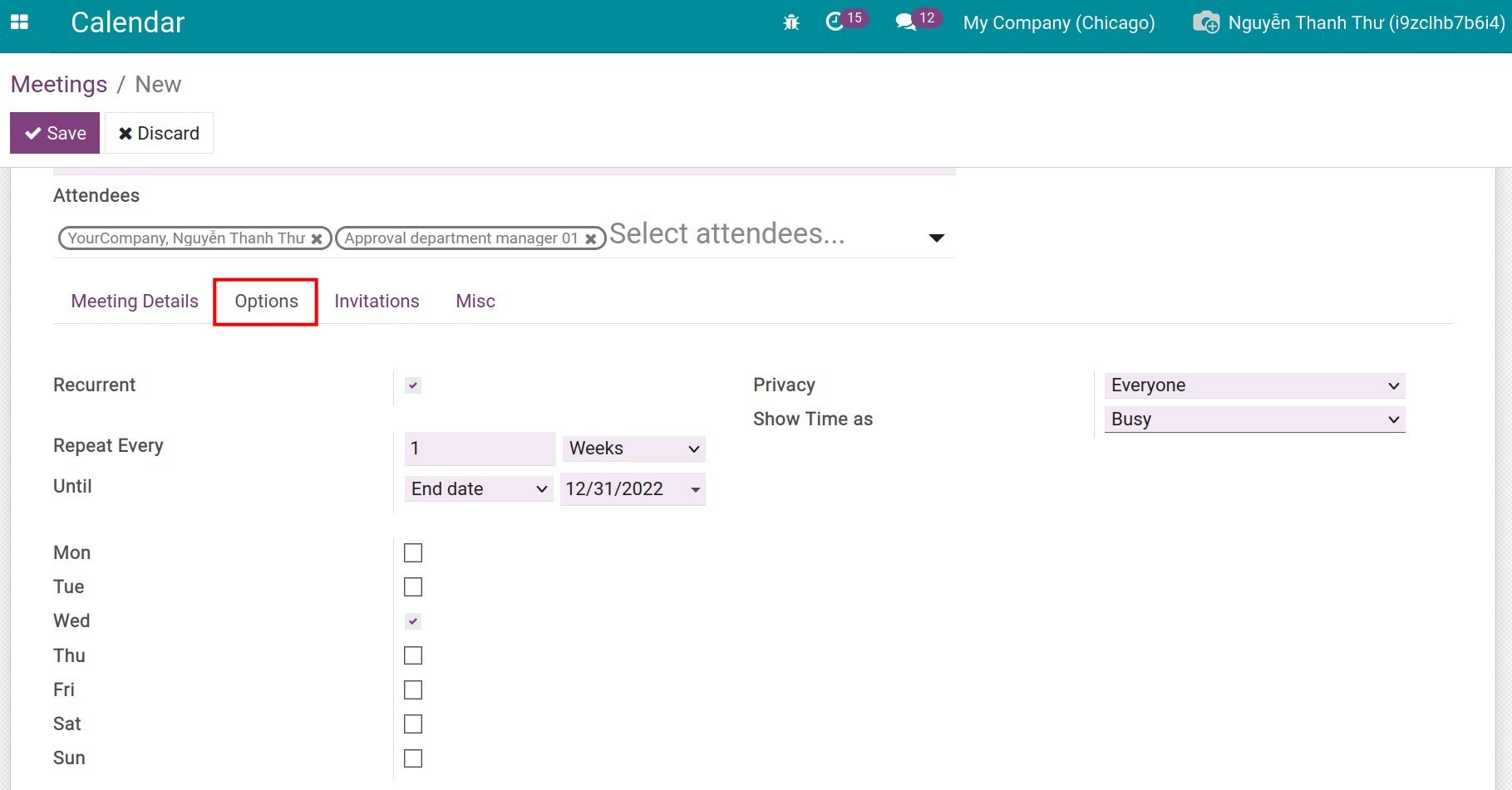
Task: Click the user avatar camera icon
Action: point(1205,22)
